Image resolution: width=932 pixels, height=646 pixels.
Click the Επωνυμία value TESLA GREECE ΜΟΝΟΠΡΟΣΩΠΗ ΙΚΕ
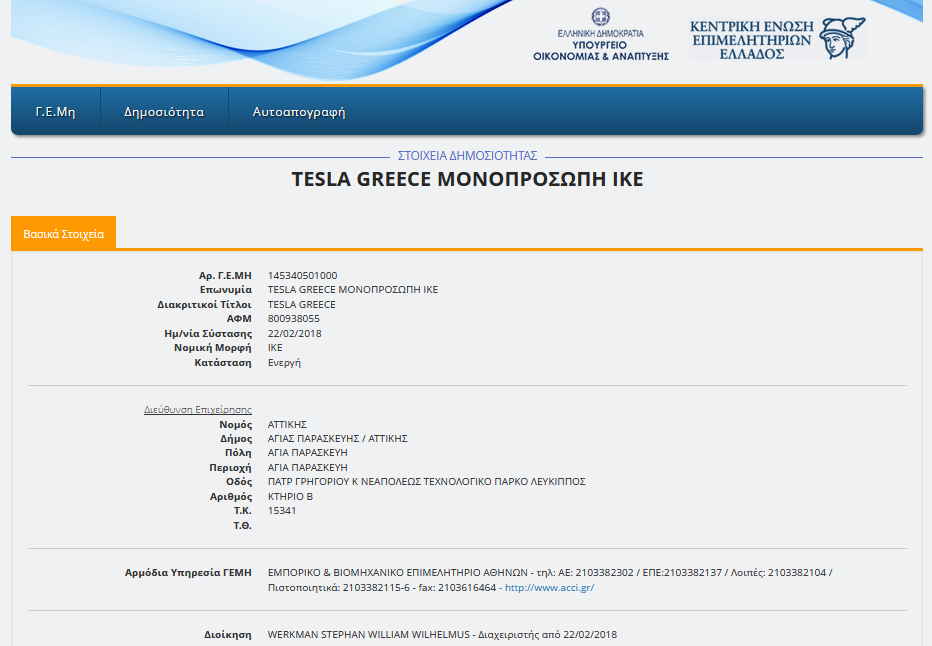(x=352, y=289)
